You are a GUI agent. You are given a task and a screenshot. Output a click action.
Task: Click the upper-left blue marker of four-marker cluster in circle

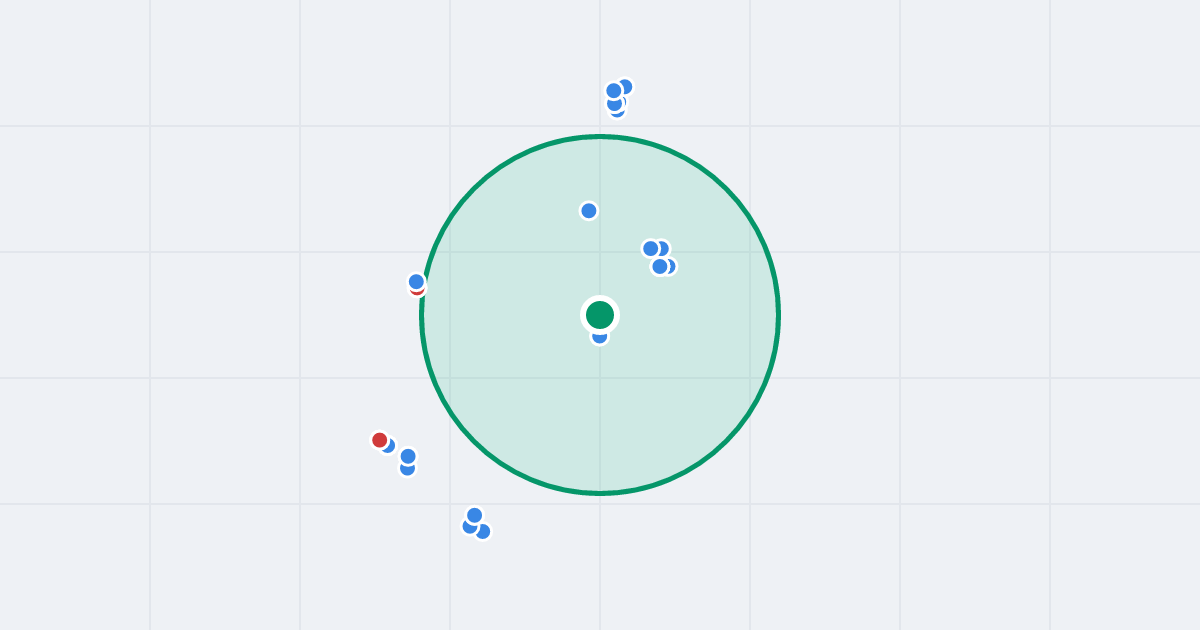point(651,249)
